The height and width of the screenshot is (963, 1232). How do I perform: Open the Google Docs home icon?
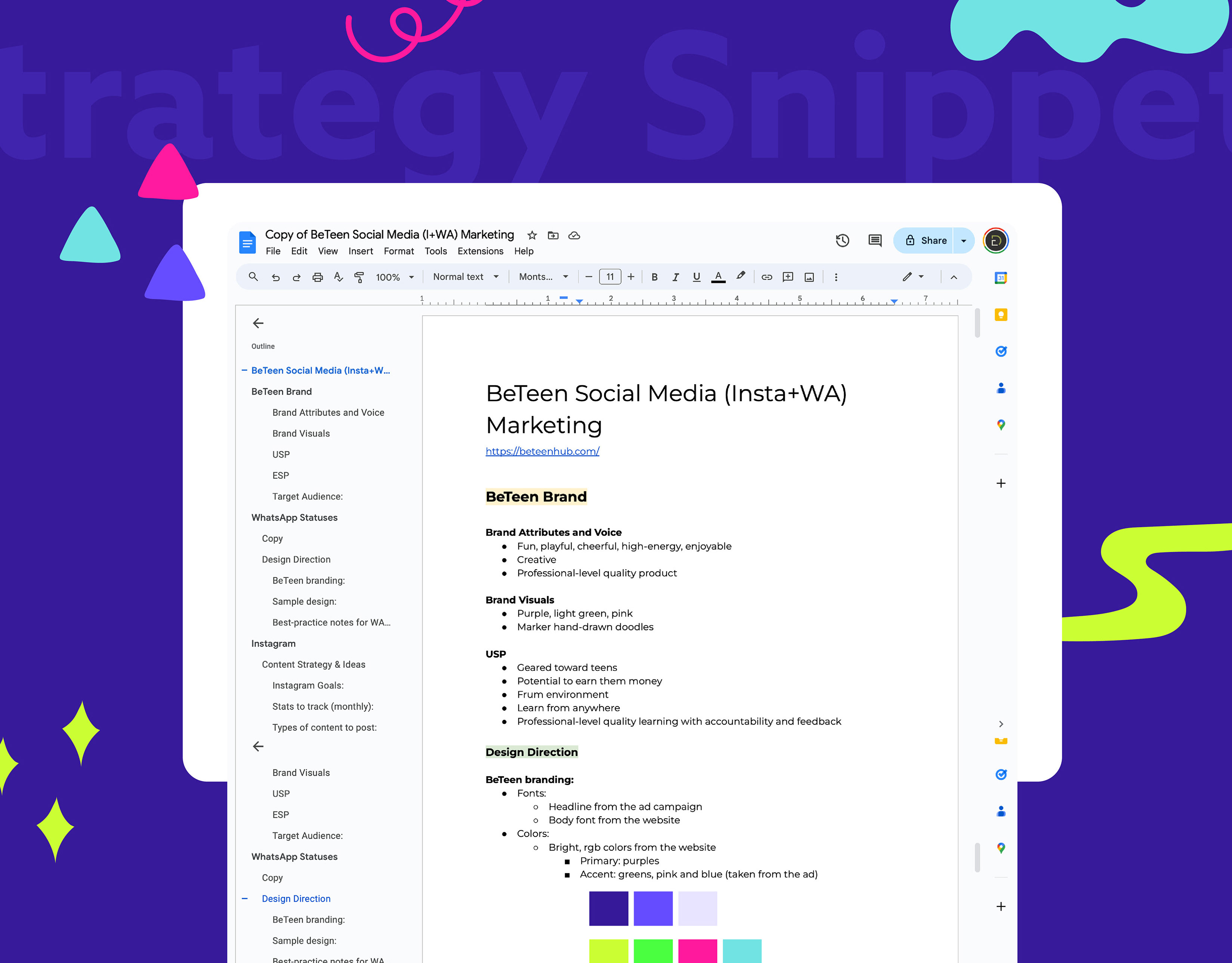pos(247,242)
